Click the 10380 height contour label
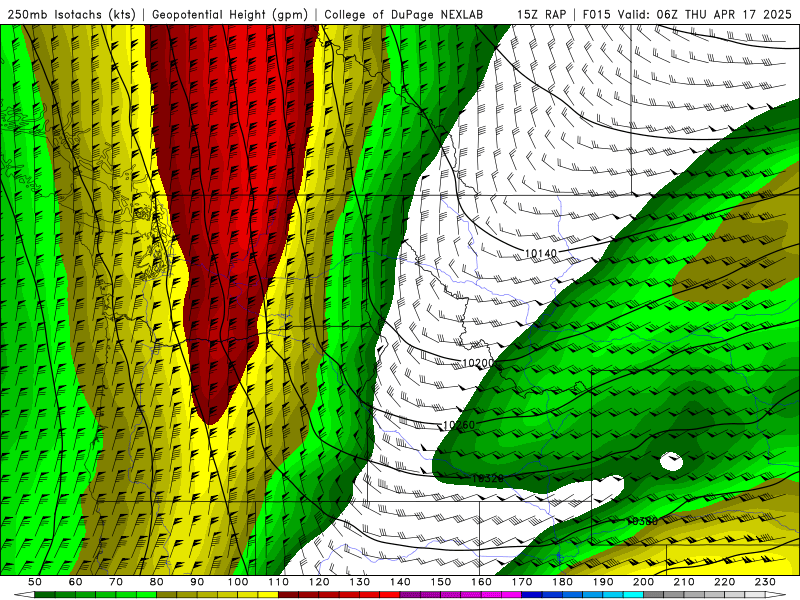Viewport: 800px width, 600px height. point(642,521)
